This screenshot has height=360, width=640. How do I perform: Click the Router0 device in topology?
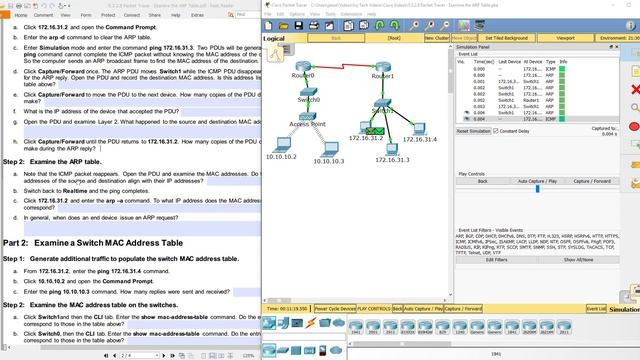point(303,67)
